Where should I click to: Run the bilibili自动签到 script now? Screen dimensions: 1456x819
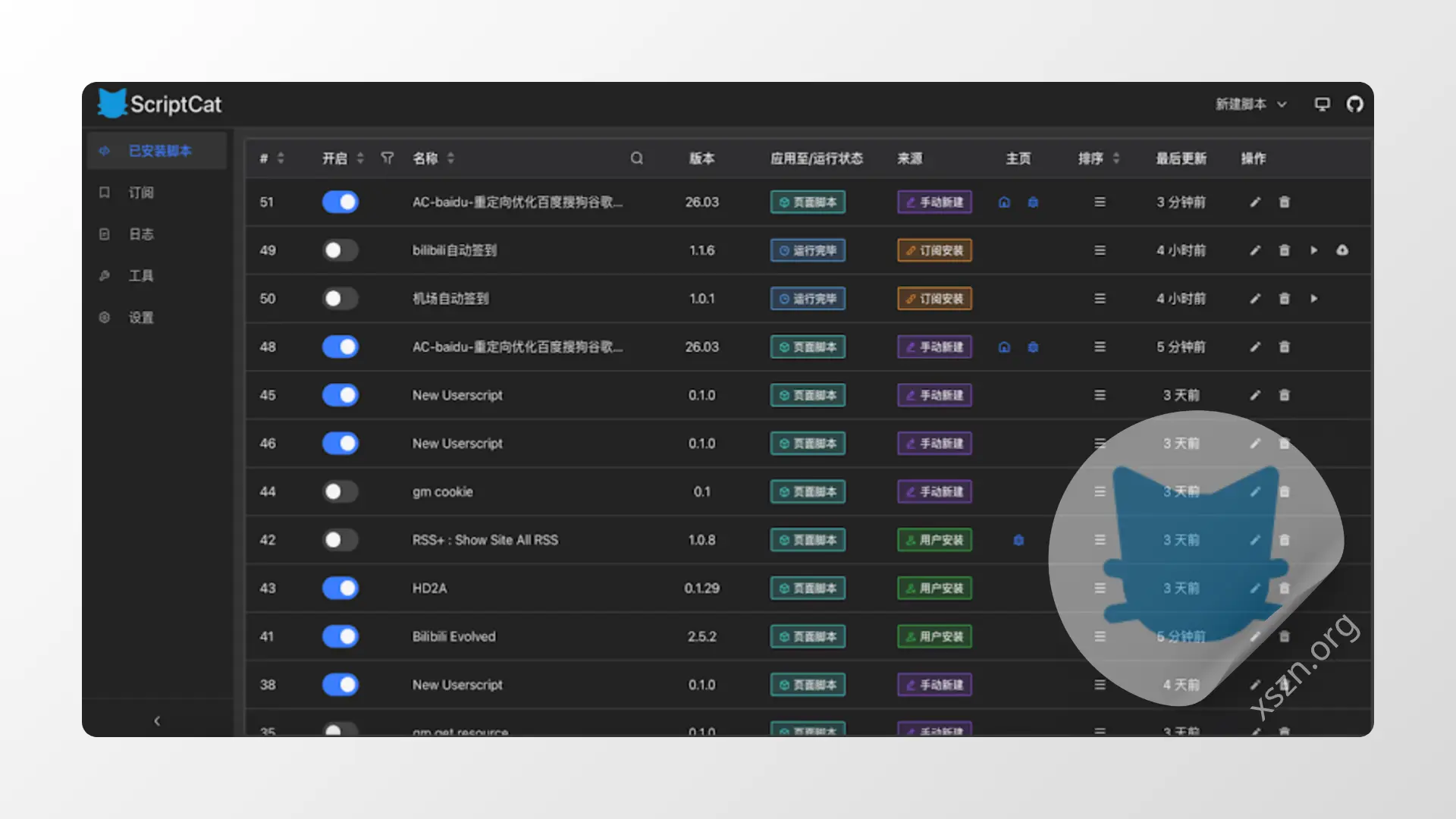click(x=1313, y=250)
